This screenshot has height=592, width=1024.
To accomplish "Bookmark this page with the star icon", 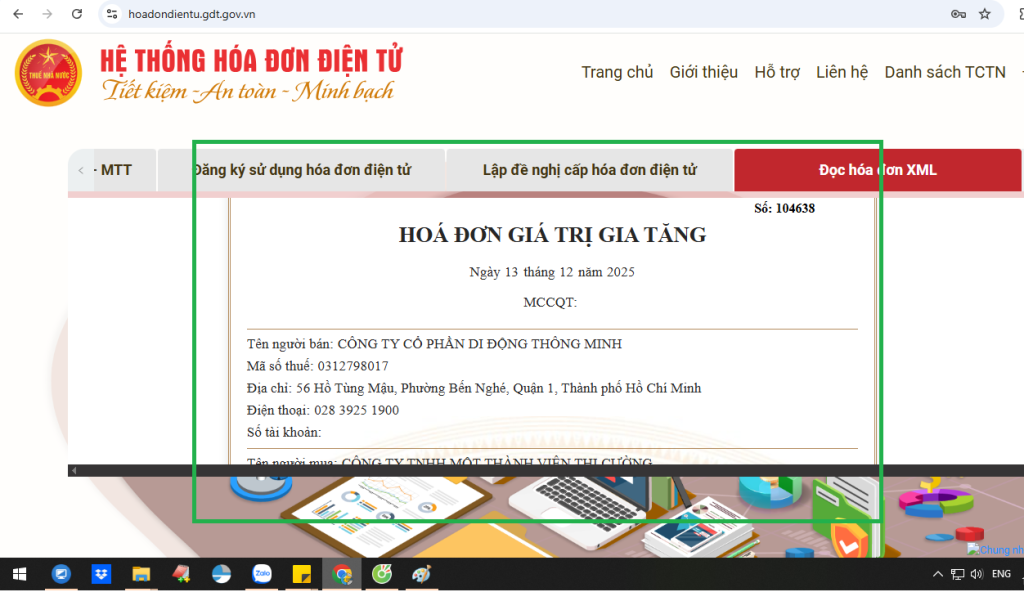I will click(x=985, y=14).
